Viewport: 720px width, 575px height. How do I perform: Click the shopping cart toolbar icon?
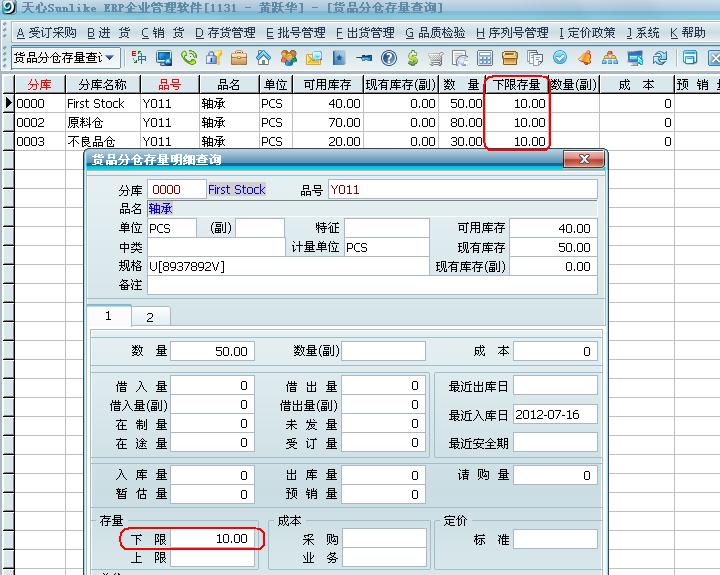[436, 58]
